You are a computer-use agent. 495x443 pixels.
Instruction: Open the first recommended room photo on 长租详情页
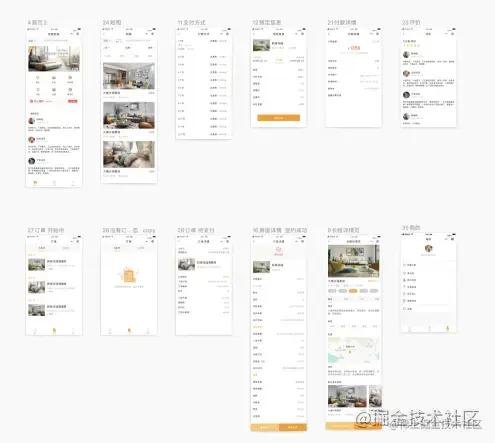pos(347,396)
